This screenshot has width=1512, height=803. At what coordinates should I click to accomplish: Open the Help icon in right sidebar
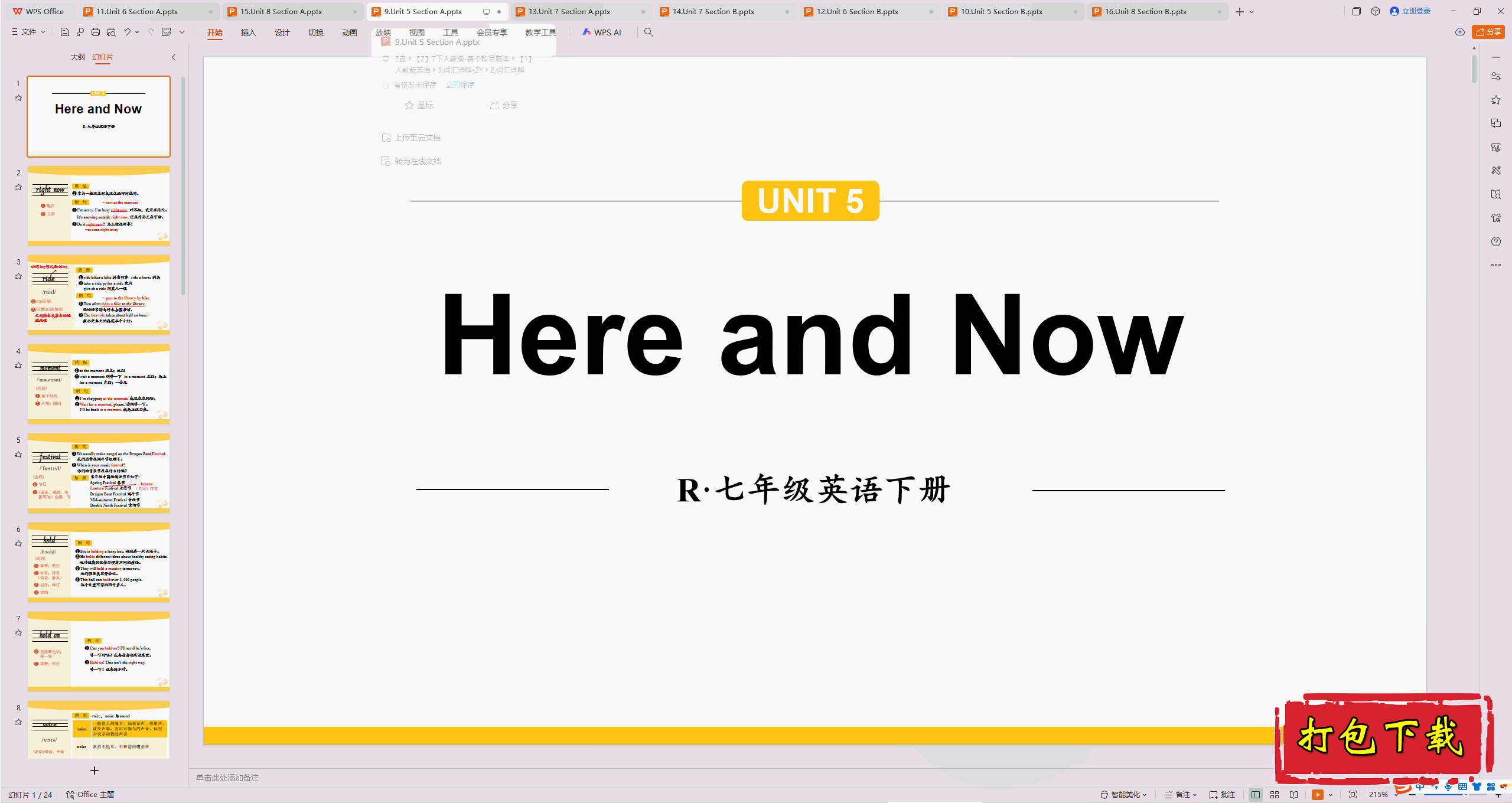tap(1495, 241)
